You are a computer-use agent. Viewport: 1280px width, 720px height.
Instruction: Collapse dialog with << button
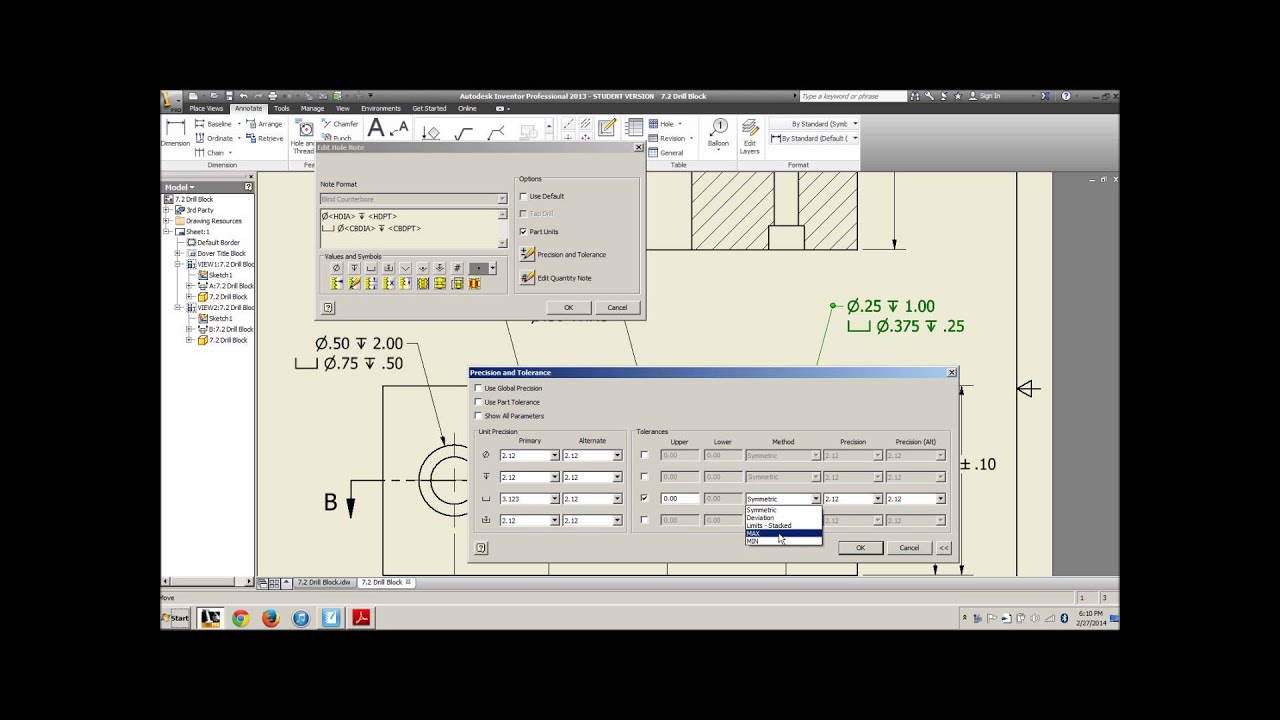pos(943,548)
